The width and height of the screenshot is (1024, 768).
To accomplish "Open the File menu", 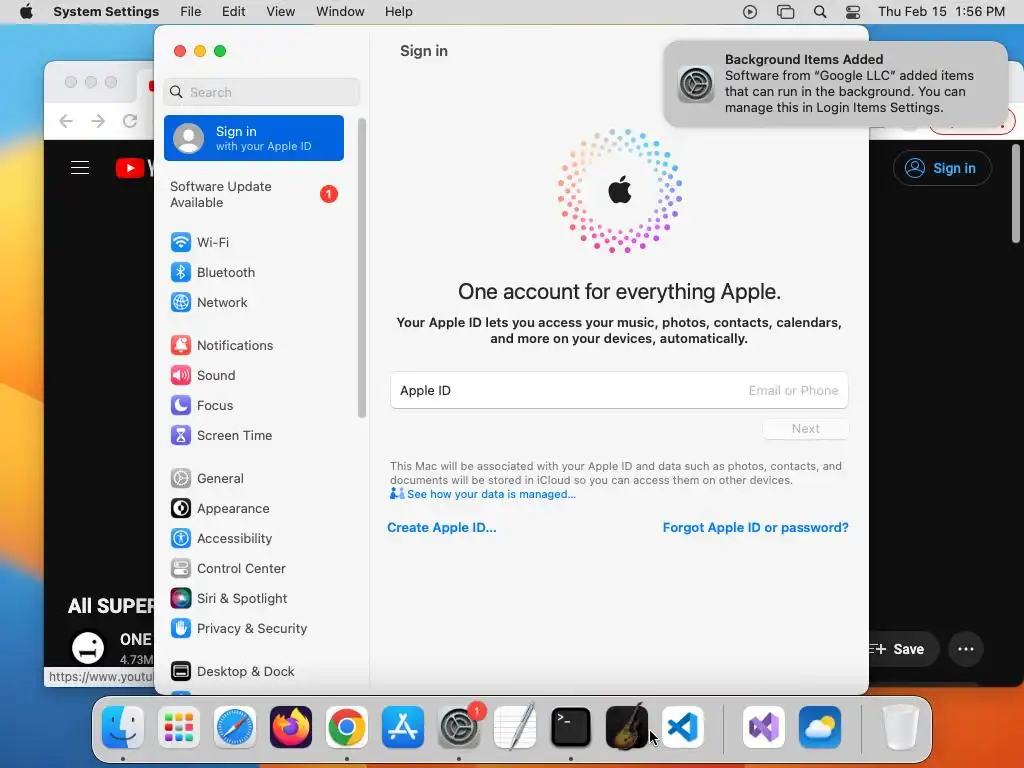I will 191,12.
